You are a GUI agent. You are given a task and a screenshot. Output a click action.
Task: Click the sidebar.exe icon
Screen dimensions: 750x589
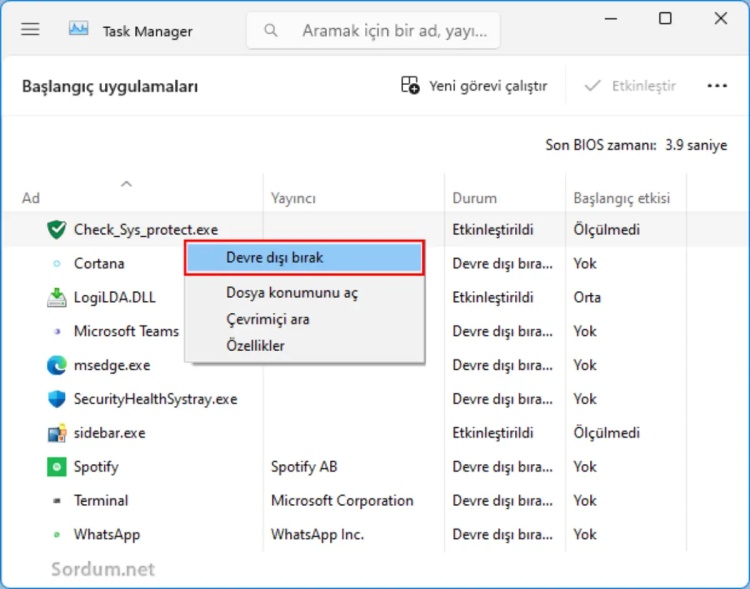tap(57, 433)
